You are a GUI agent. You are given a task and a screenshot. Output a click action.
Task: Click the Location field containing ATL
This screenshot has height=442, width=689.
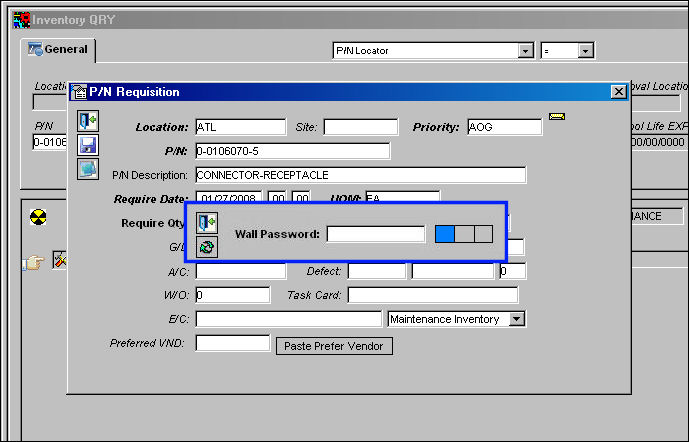241,127
